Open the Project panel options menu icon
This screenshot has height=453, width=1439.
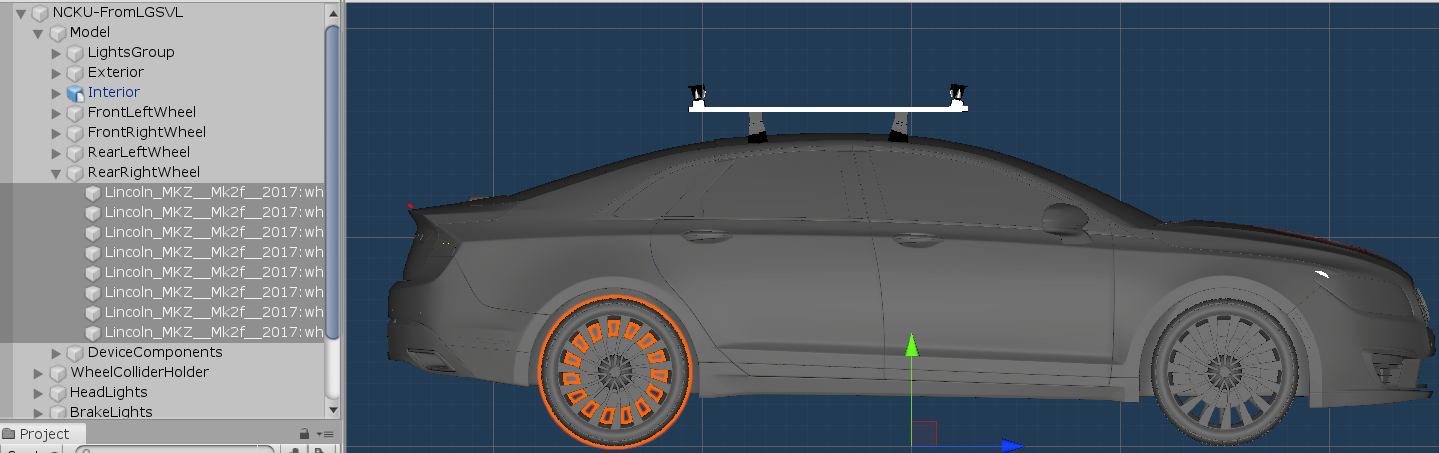coord(325,434)
